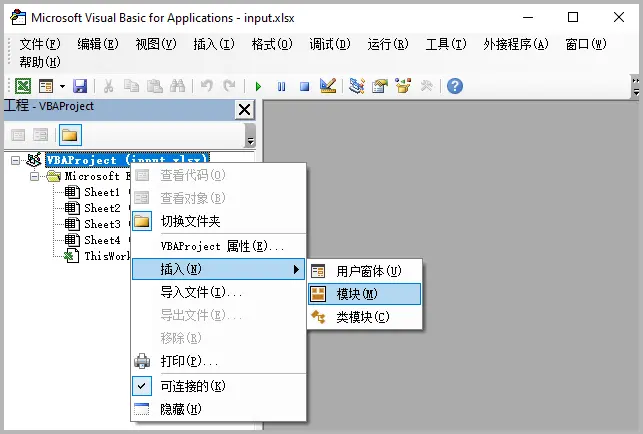Open the 插入(I) menu in menu bar
Image resolution: width=643 pixels, height=434 pixels.
coord(214,44)
